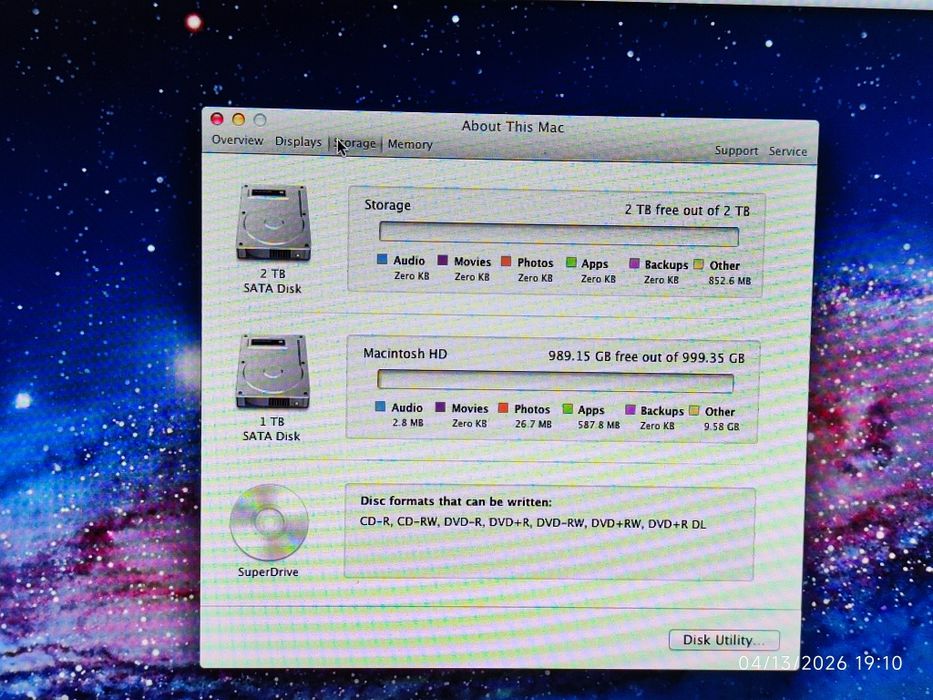This screenshot has height=700, width=933.
Task: Click green Apps swatch in Storage volume
Action: (571, 262)
